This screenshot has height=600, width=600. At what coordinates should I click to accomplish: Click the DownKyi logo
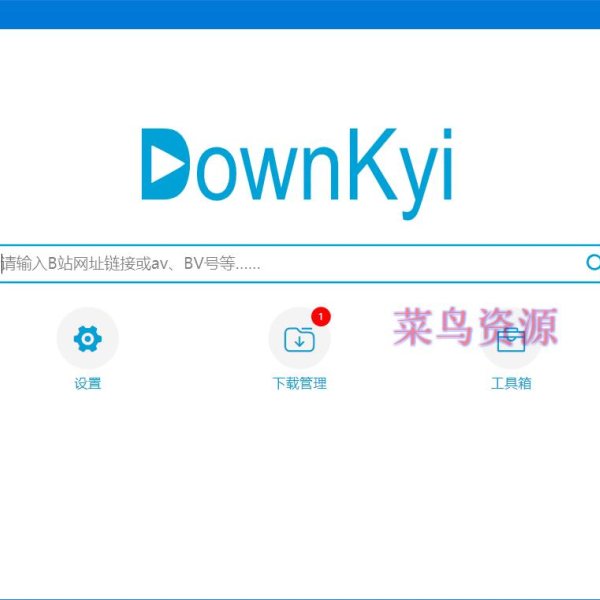point(297,173)
